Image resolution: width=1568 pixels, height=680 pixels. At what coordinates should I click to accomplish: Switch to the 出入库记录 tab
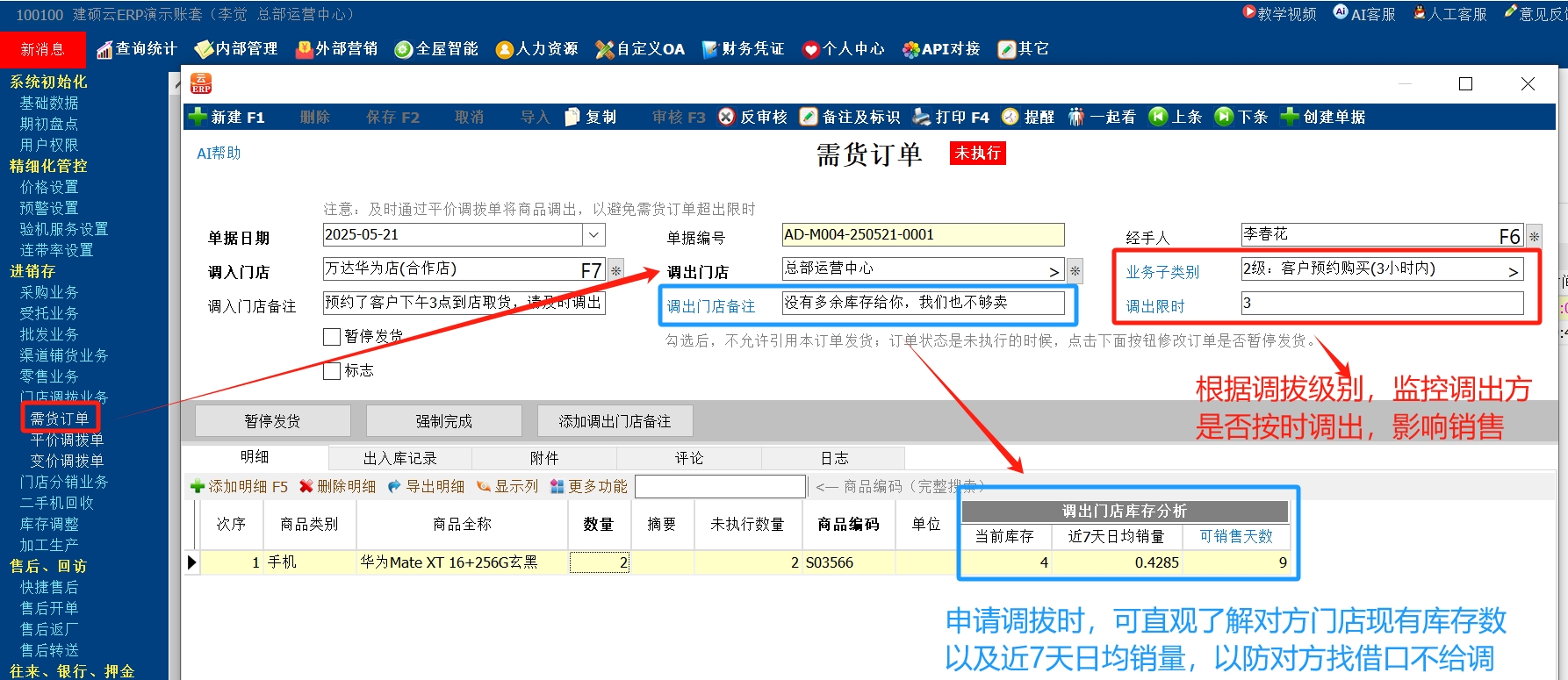[399, 458]
